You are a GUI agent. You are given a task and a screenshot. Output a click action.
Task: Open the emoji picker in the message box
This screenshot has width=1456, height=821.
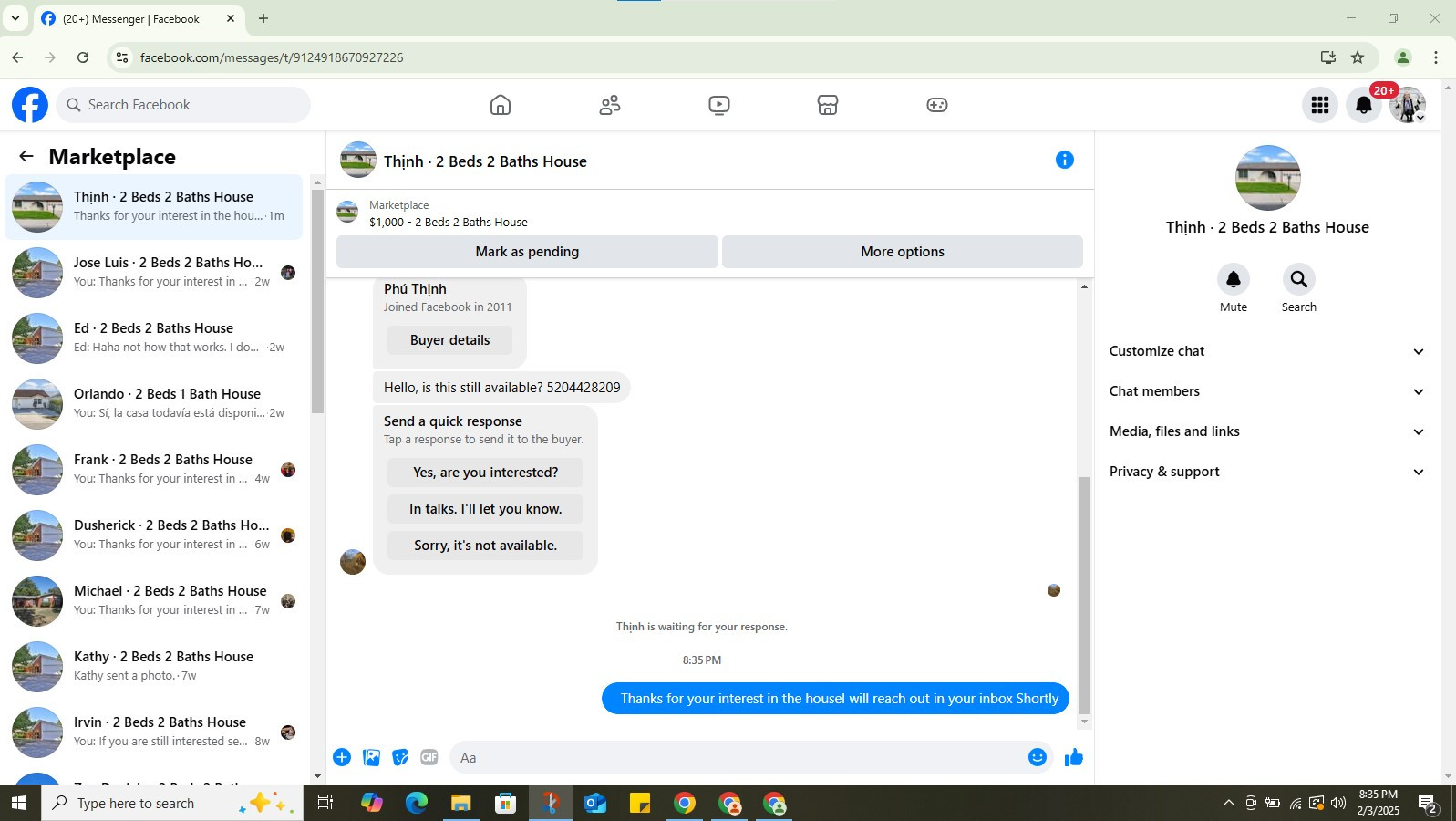tap(1037, 757)
